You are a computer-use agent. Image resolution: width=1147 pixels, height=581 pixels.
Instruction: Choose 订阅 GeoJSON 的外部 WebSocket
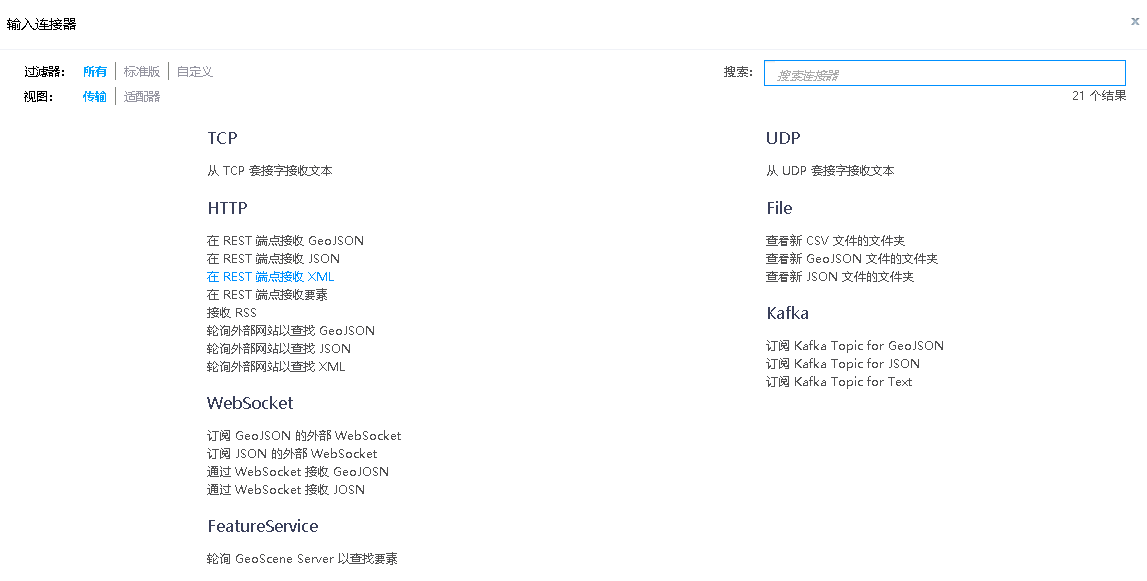tap(304, 436)
